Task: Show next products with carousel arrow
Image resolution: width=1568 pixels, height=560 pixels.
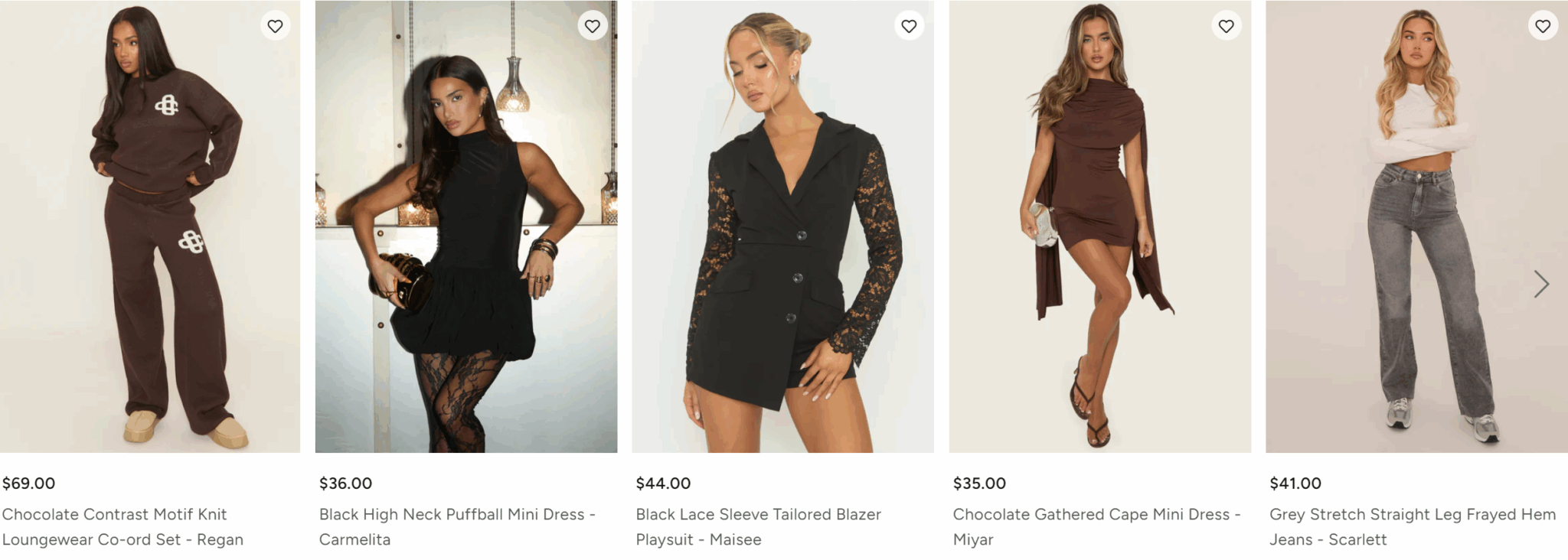Action: (1541, 284)
